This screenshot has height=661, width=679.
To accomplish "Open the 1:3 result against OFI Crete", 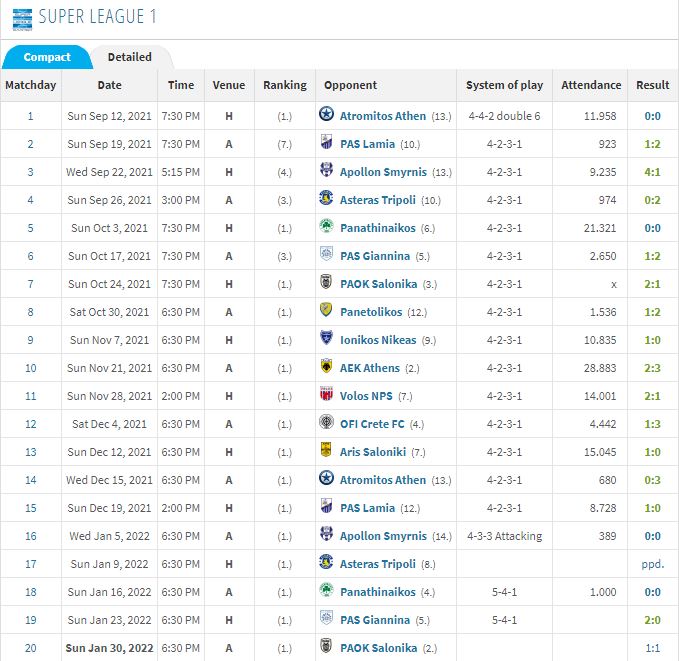I will click(x=652, y=424).
